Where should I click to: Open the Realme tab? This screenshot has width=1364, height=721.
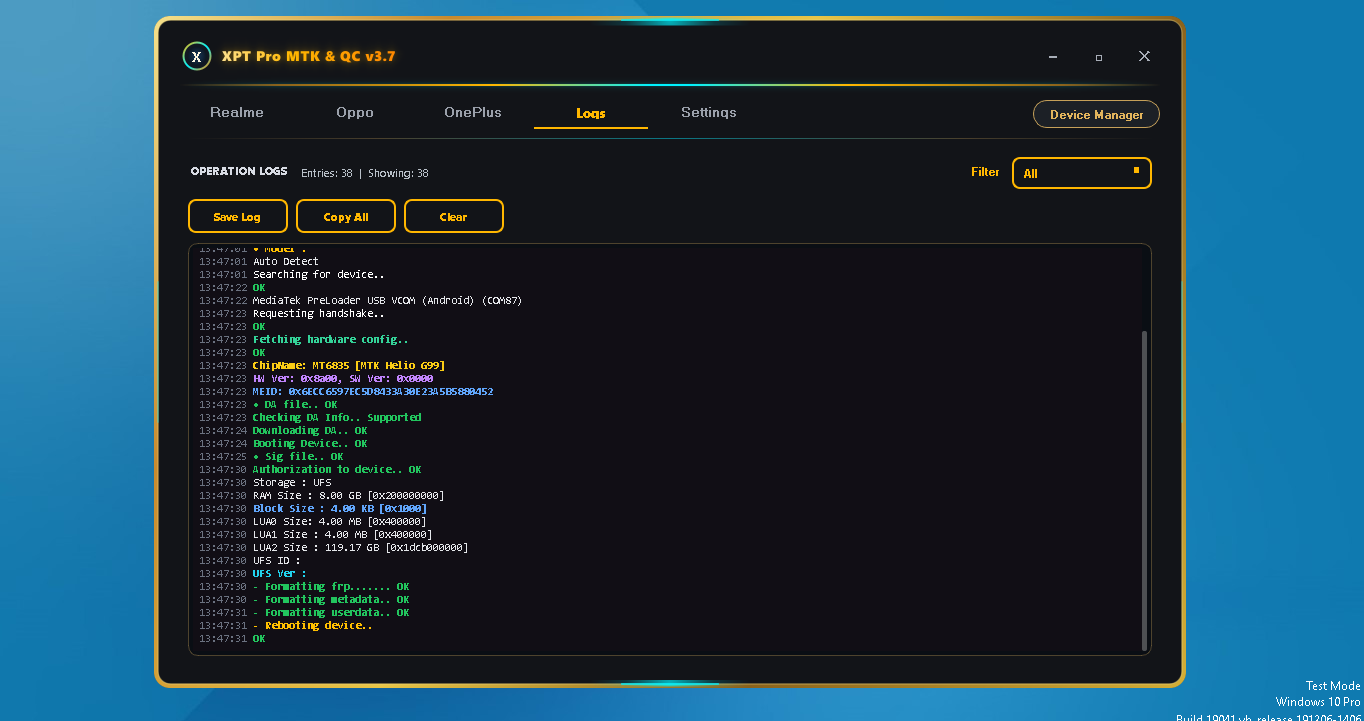pyautogui.click(x=237, y=113)
